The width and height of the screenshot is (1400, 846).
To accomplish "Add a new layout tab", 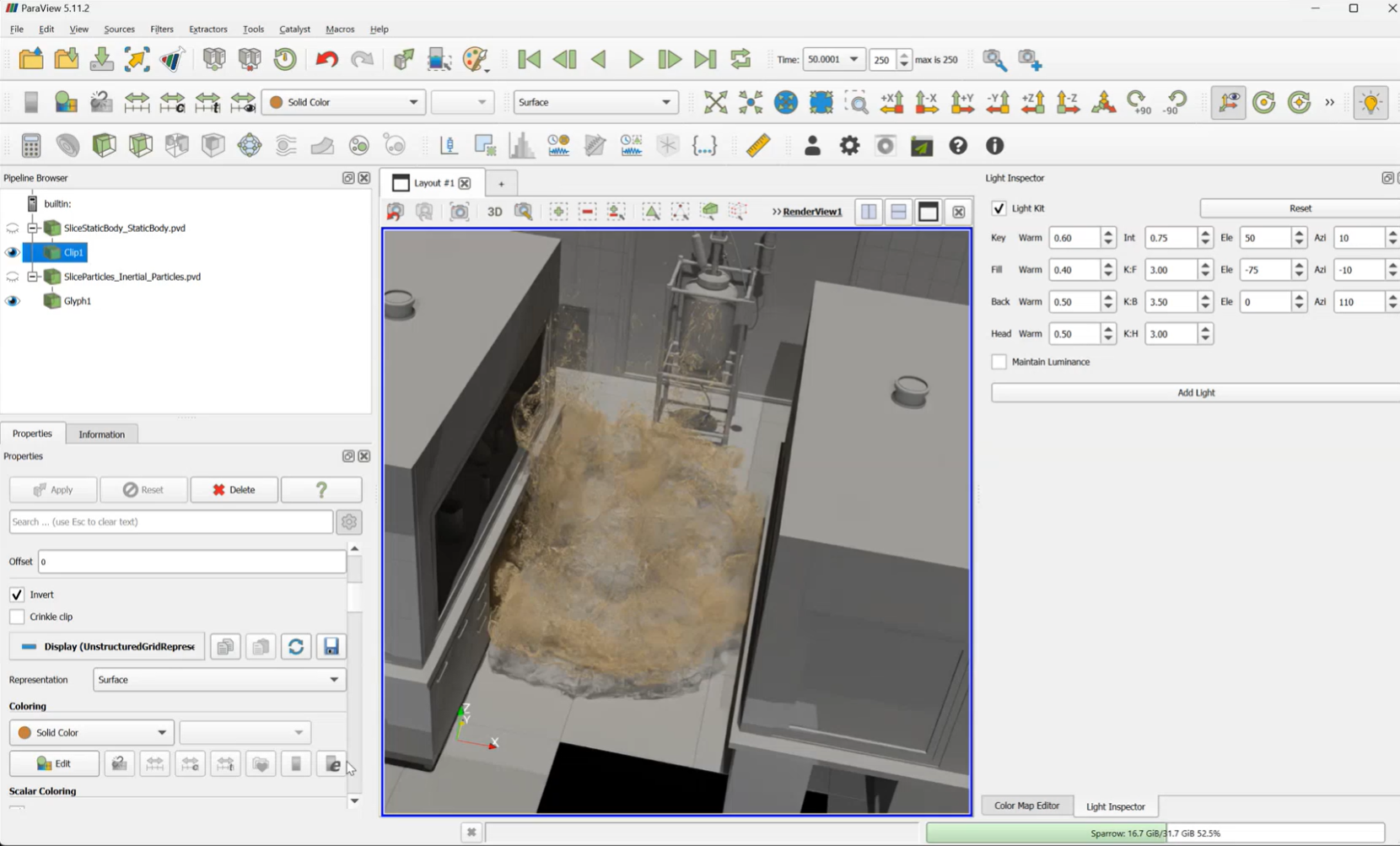I will (501, 183).
